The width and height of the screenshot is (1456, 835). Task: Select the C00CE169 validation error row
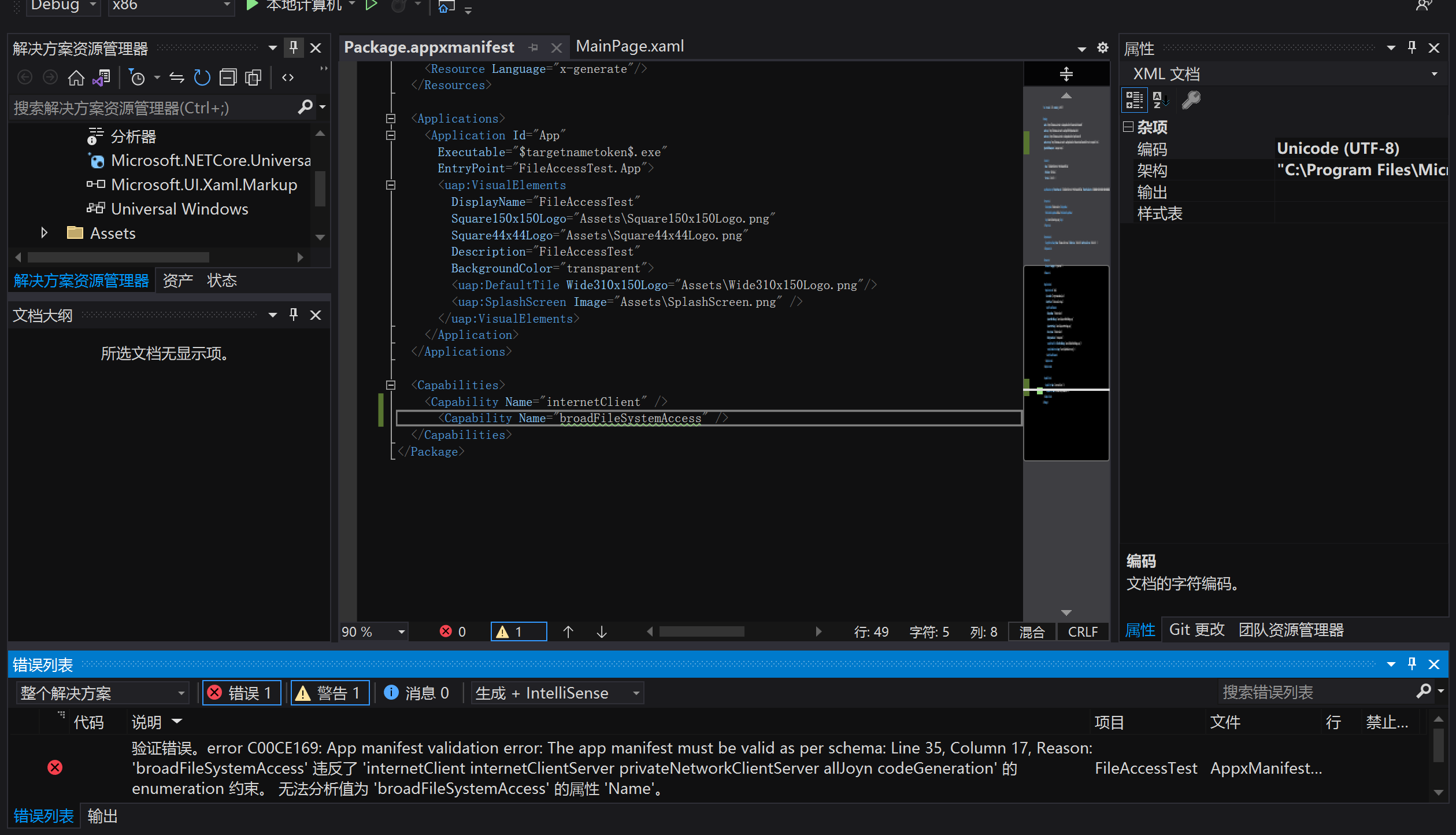(x=717, y=768)
